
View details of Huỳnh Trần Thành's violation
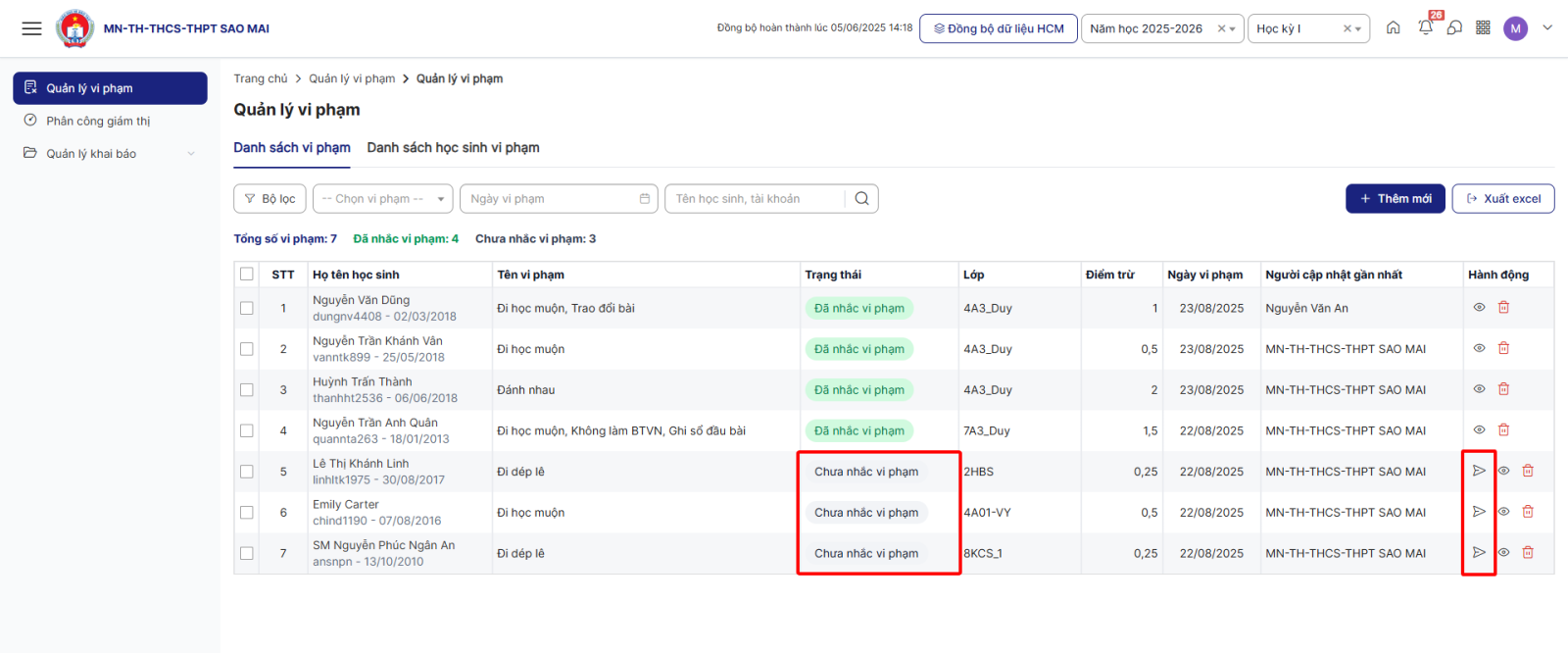tap(1479, 389)
